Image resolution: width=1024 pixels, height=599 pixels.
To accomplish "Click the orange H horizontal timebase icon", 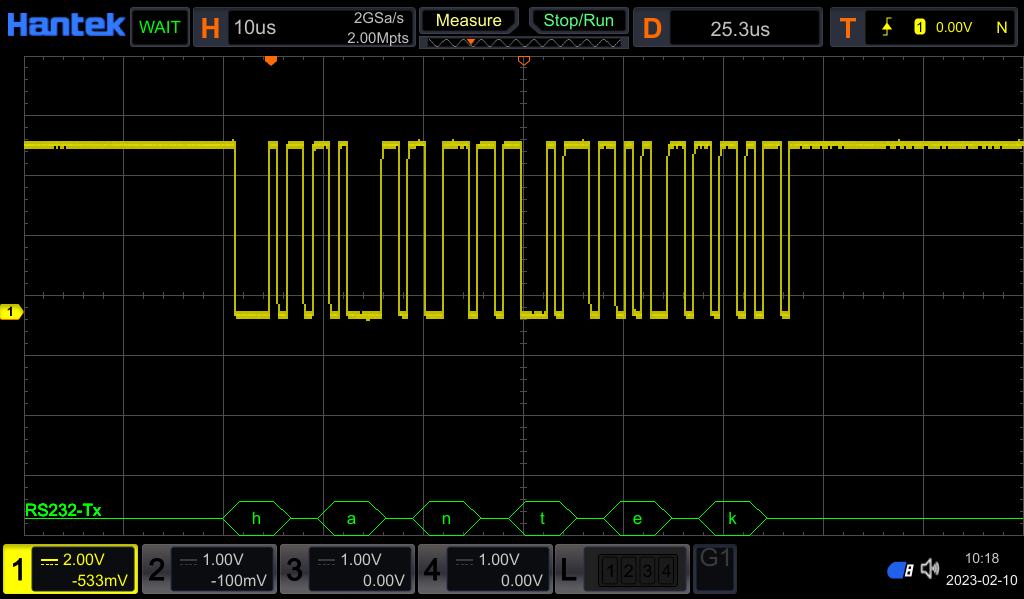I will click(210, 27).
